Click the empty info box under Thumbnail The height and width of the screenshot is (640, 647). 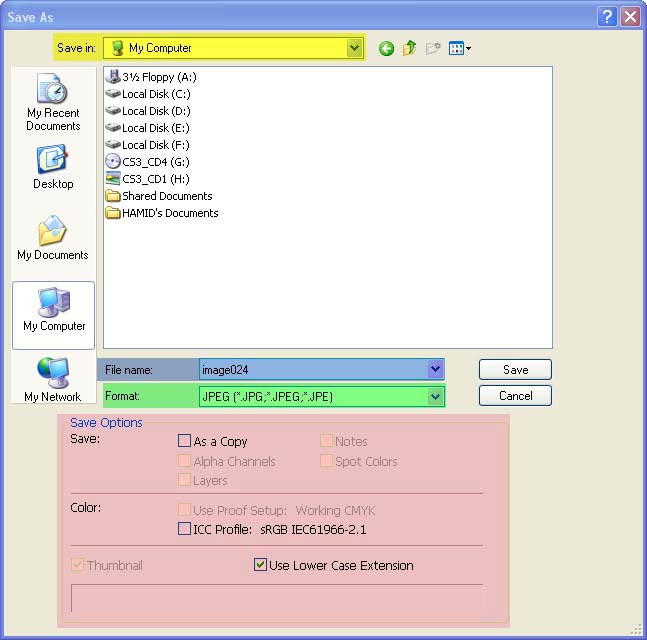(277, 598)
